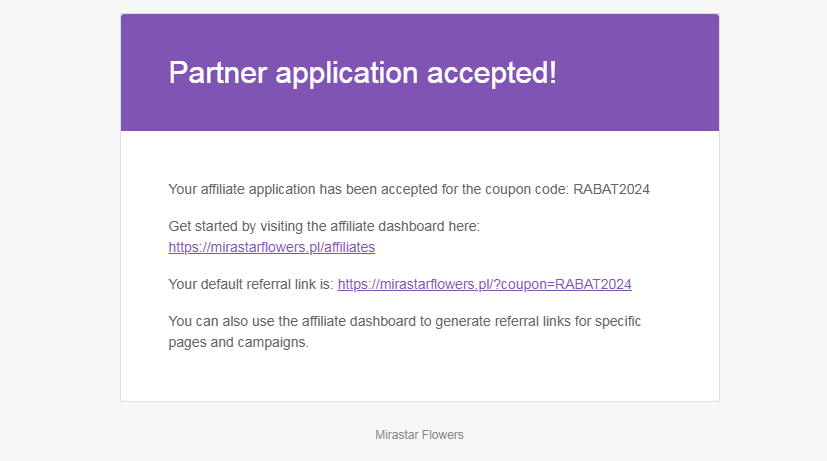Click the 'Get started by visiting' text line

324,226
